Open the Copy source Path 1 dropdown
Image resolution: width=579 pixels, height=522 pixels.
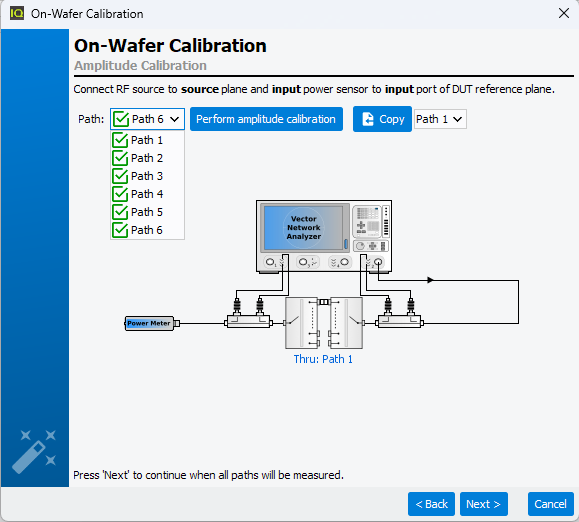(440, 119)
